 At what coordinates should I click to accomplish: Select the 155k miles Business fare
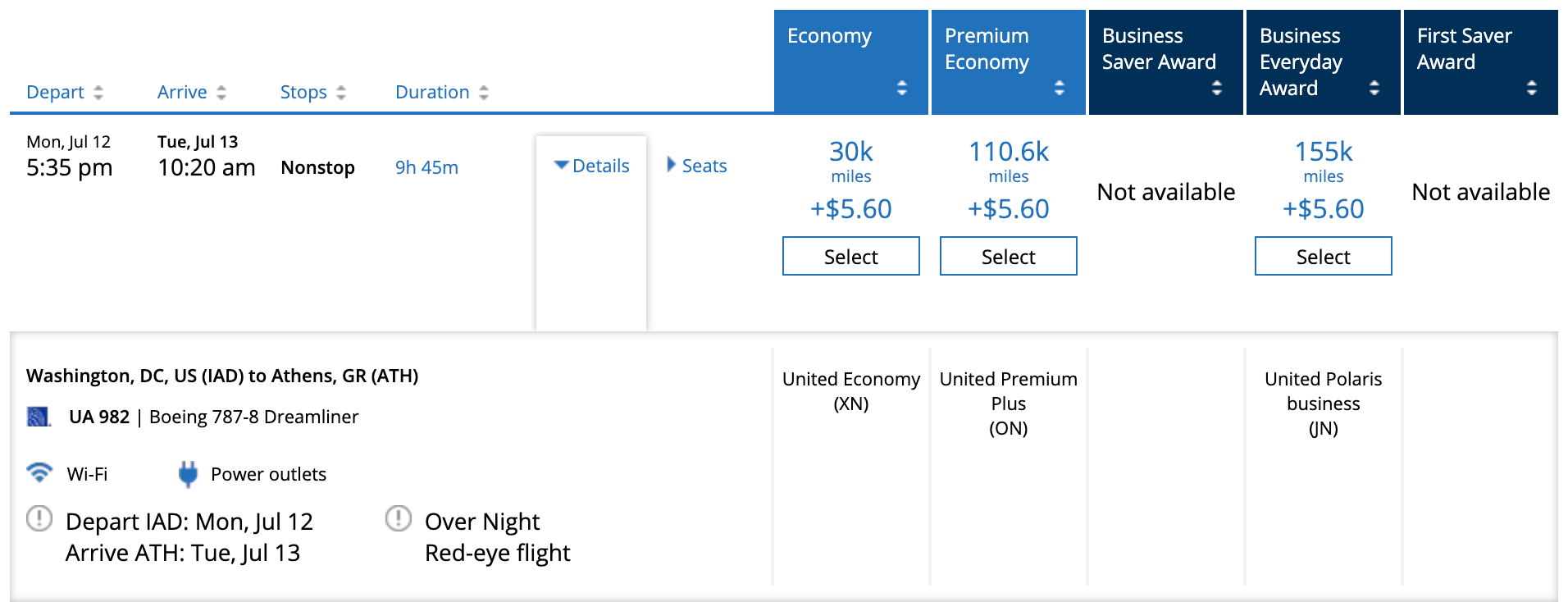(x=1323, y=257)
